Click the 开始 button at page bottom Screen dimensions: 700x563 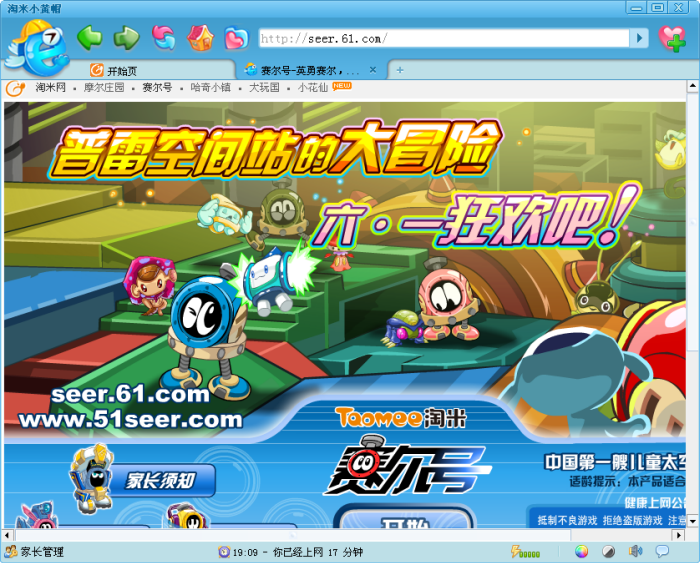coord(405,517)
